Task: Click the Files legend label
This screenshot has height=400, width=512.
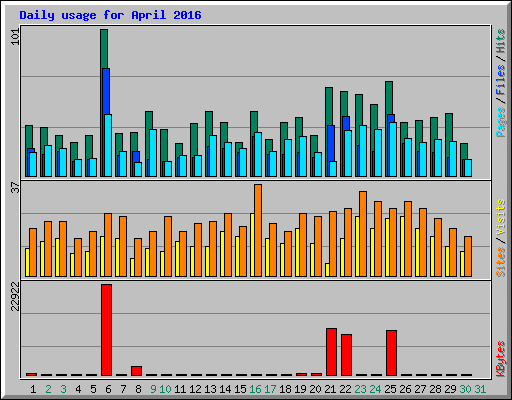Action: click(x=500, y=80)
